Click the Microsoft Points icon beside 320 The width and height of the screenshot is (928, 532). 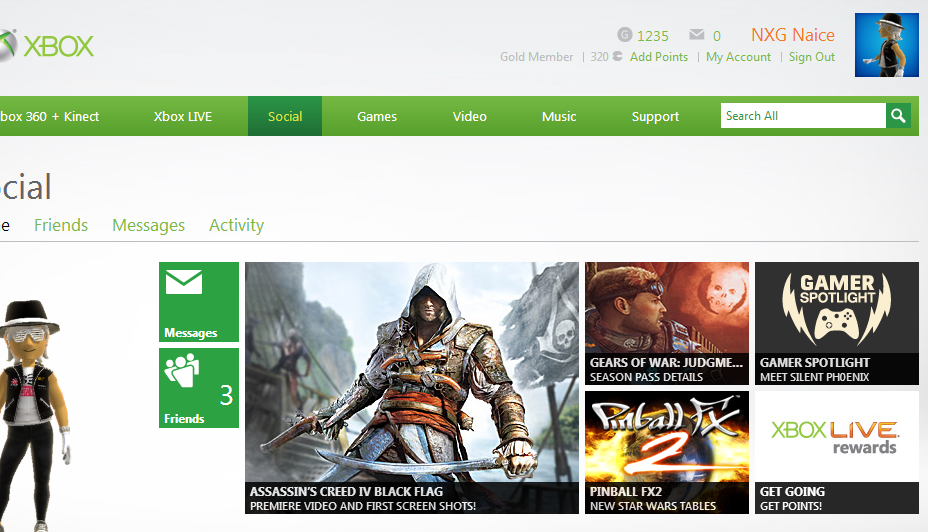[x=617, y=56]
